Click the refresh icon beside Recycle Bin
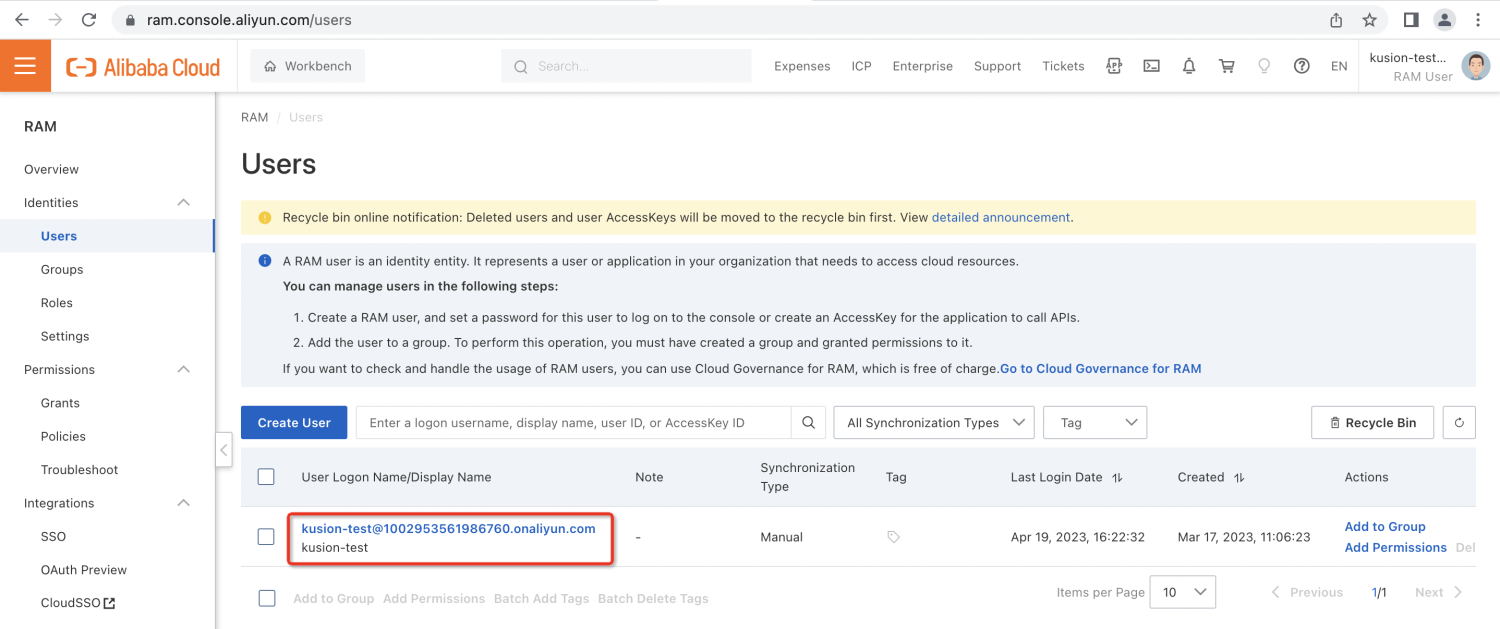 [x=1458, y=423]
